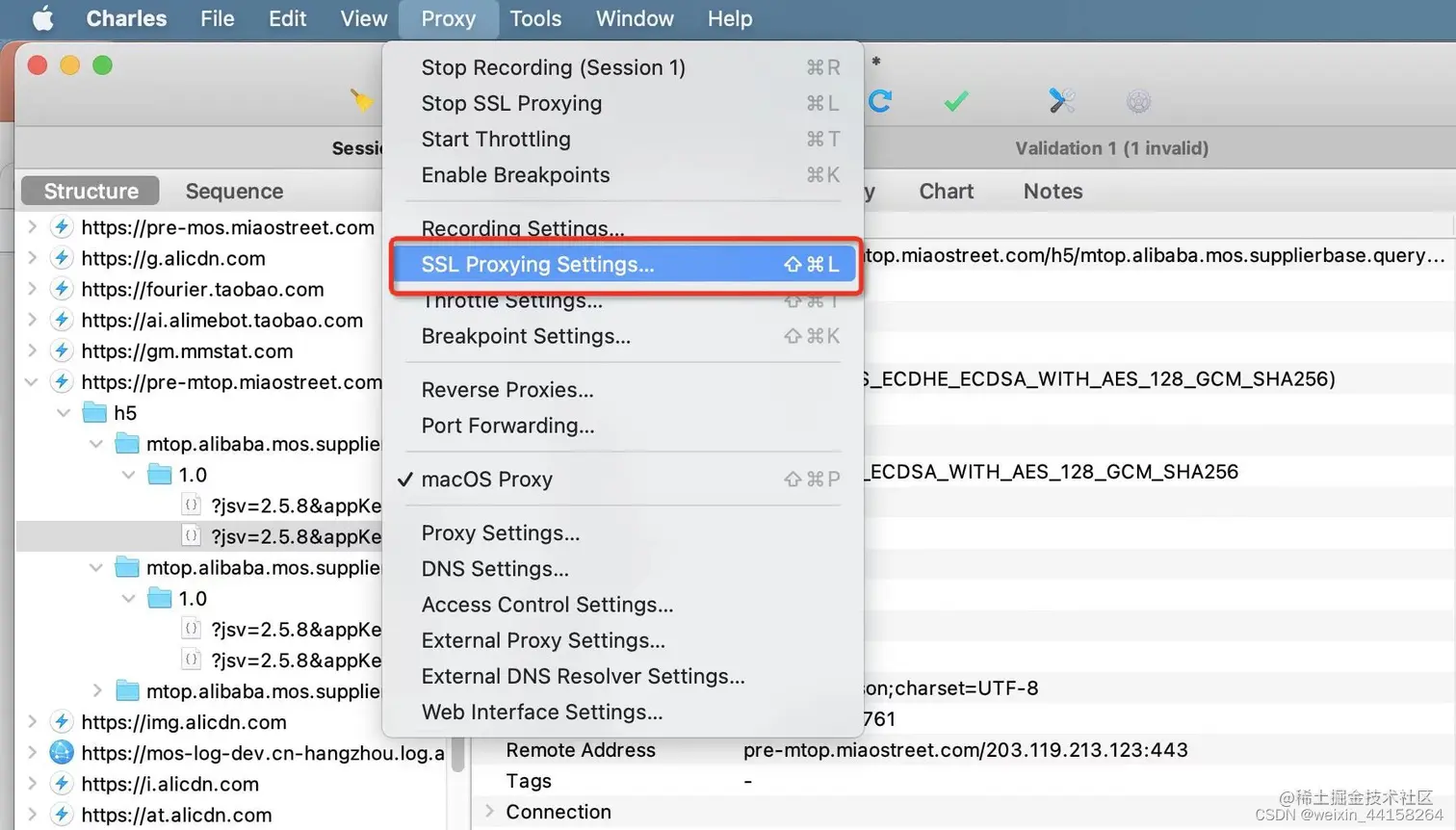The width and height of the screenshot is (1456, 830).
Task: Choose SSL Proxying Settings… from the Proxy menu
Action: tap(622, 264)
